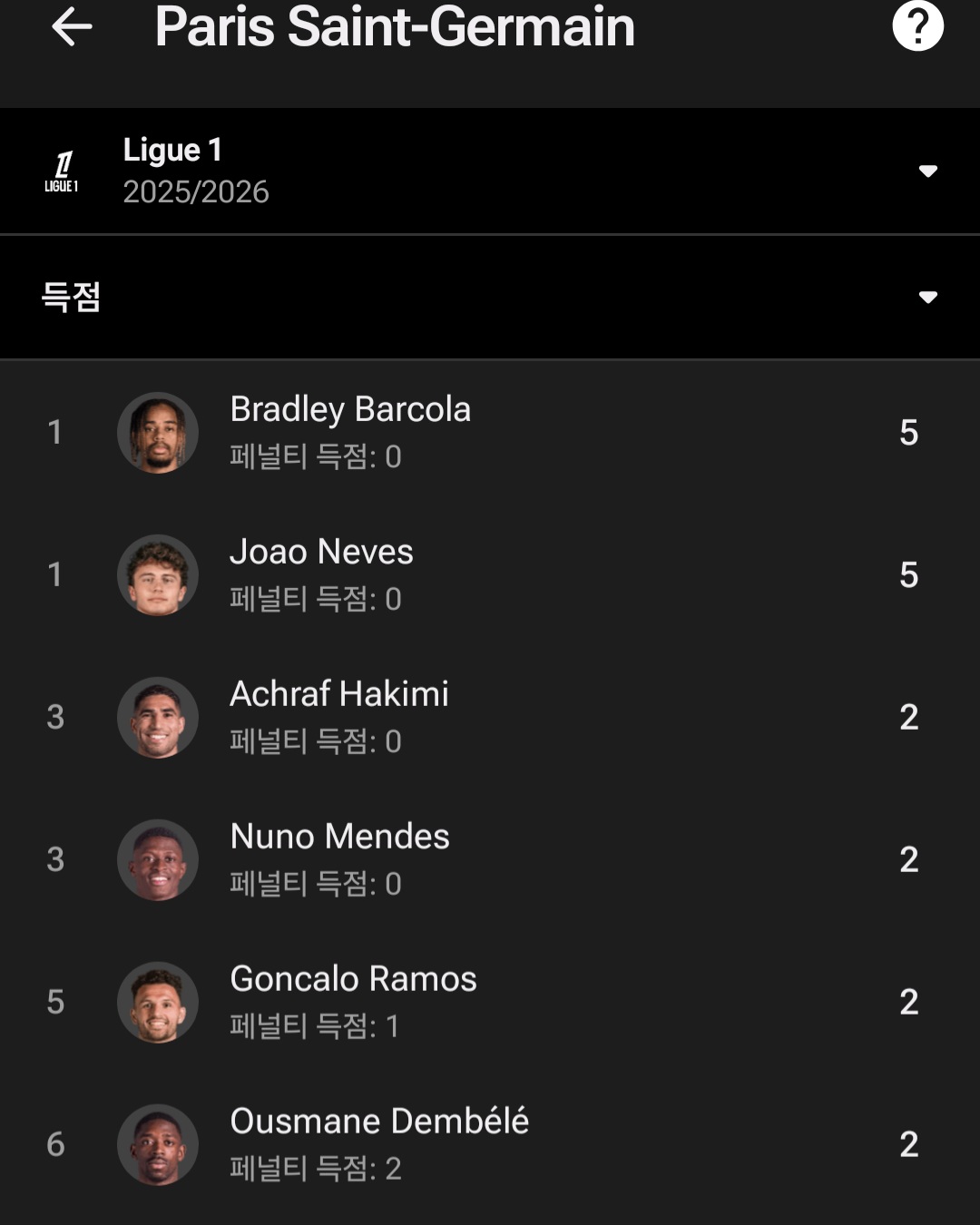Select the Ousmane Dembélé name
This screenshot has width=980, height=1225.
coord(379,1122)
